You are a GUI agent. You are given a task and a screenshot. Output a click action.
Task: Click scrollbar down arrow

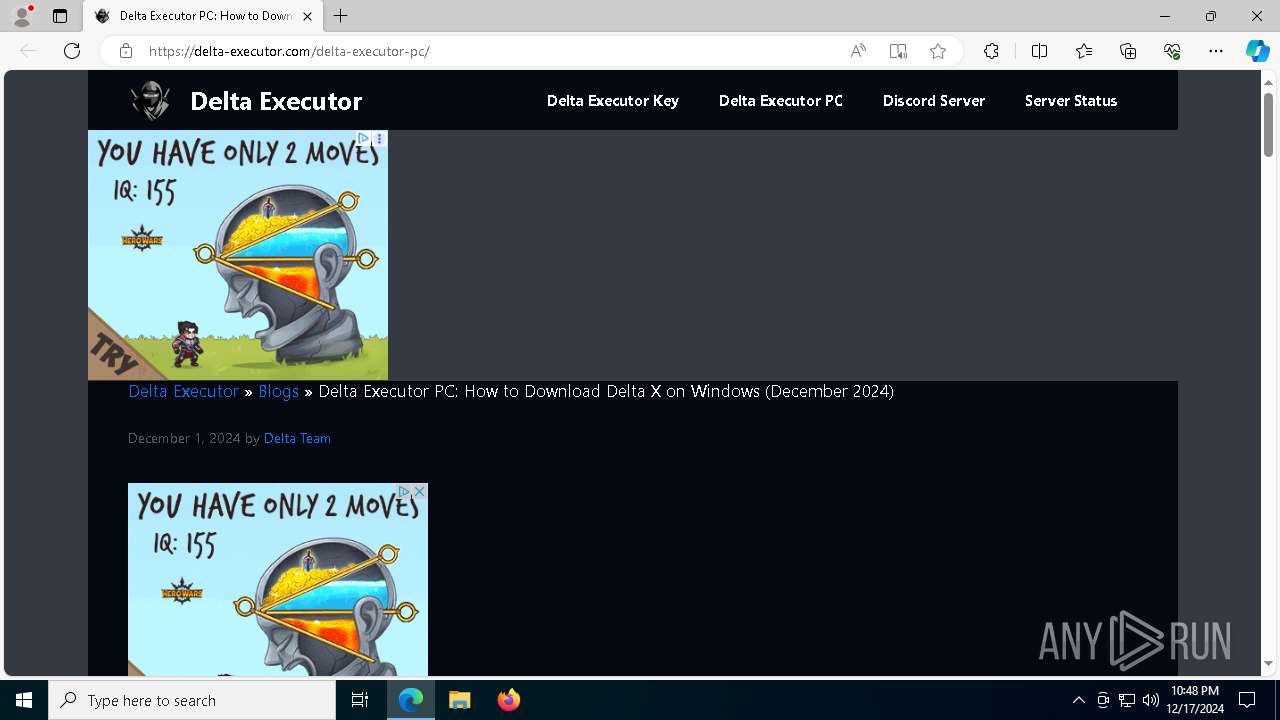pos(1268,664)
